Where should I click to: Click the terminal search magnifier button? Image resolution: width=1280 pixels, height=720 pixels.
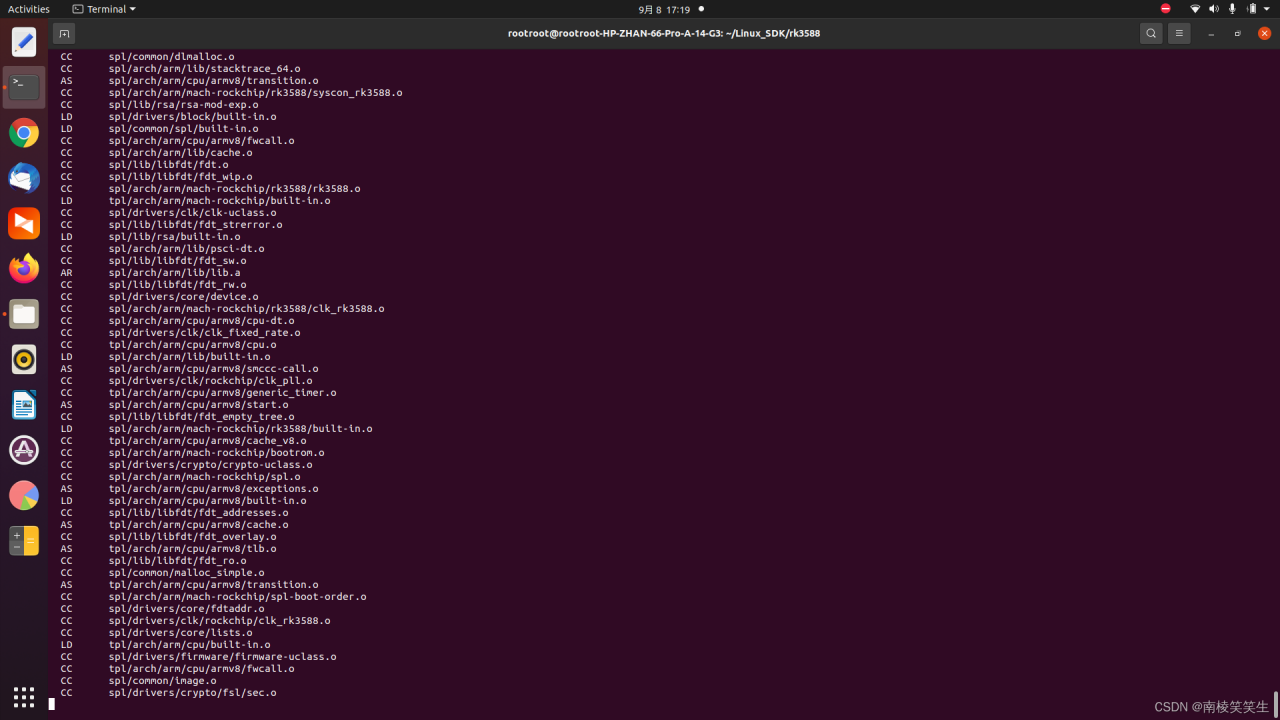[1151, 33]
